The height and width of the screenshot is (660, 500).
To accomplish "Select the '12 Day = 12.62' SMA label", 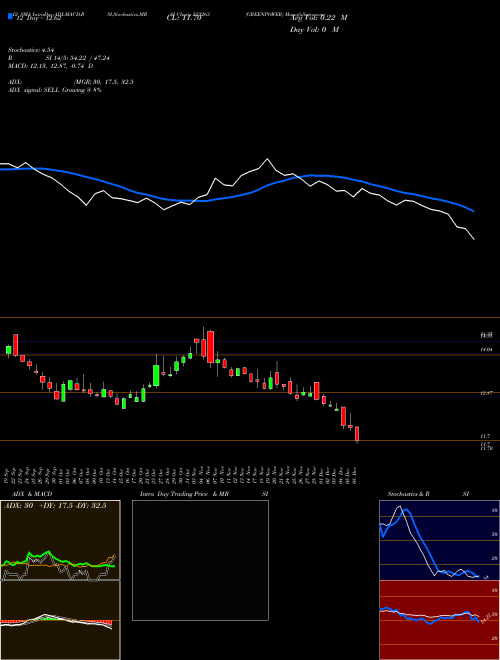I will [37, 18].
